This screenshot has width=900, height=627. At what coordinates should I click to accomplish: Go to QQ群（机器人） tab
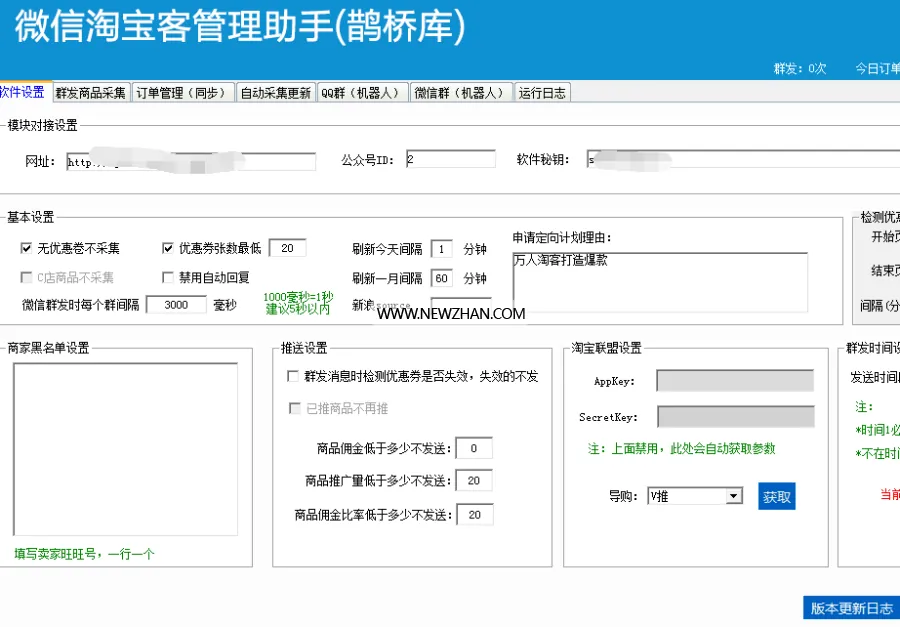point(362,93)
